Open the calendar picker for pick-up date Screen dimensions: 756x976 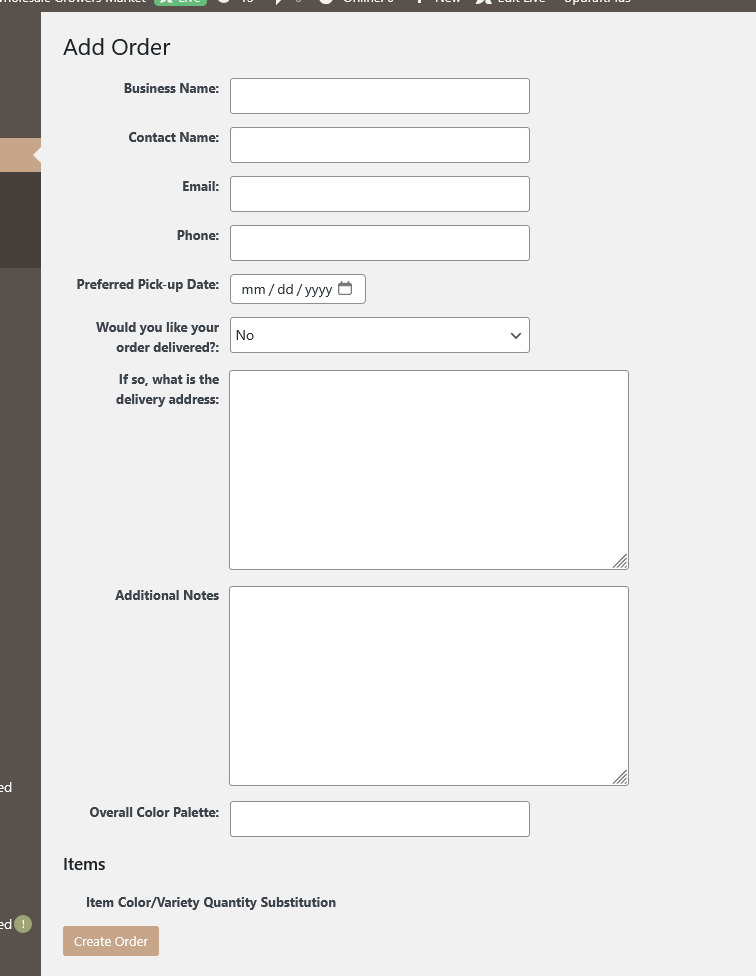345,289
